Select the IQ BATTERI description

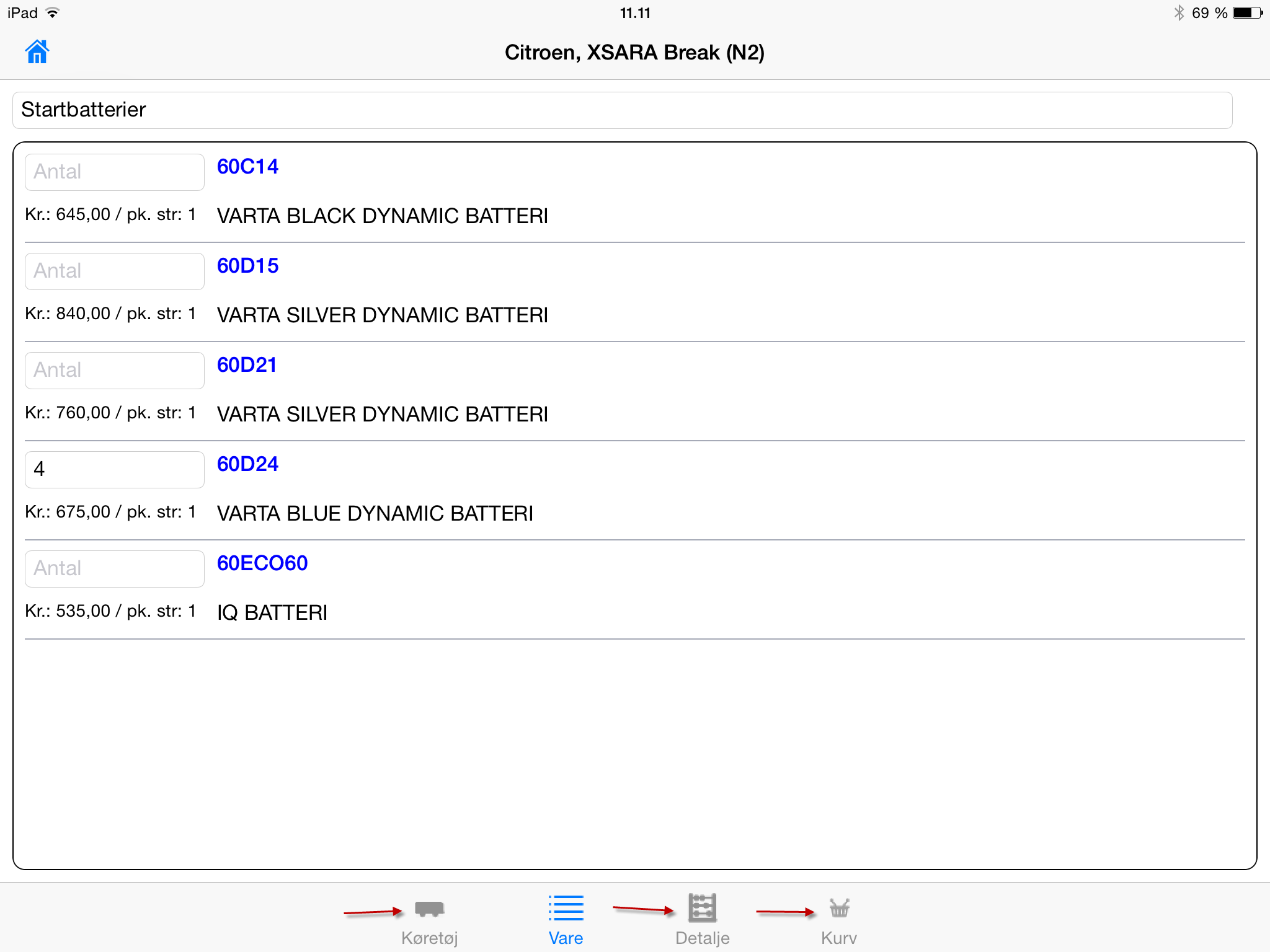point(272,612)
